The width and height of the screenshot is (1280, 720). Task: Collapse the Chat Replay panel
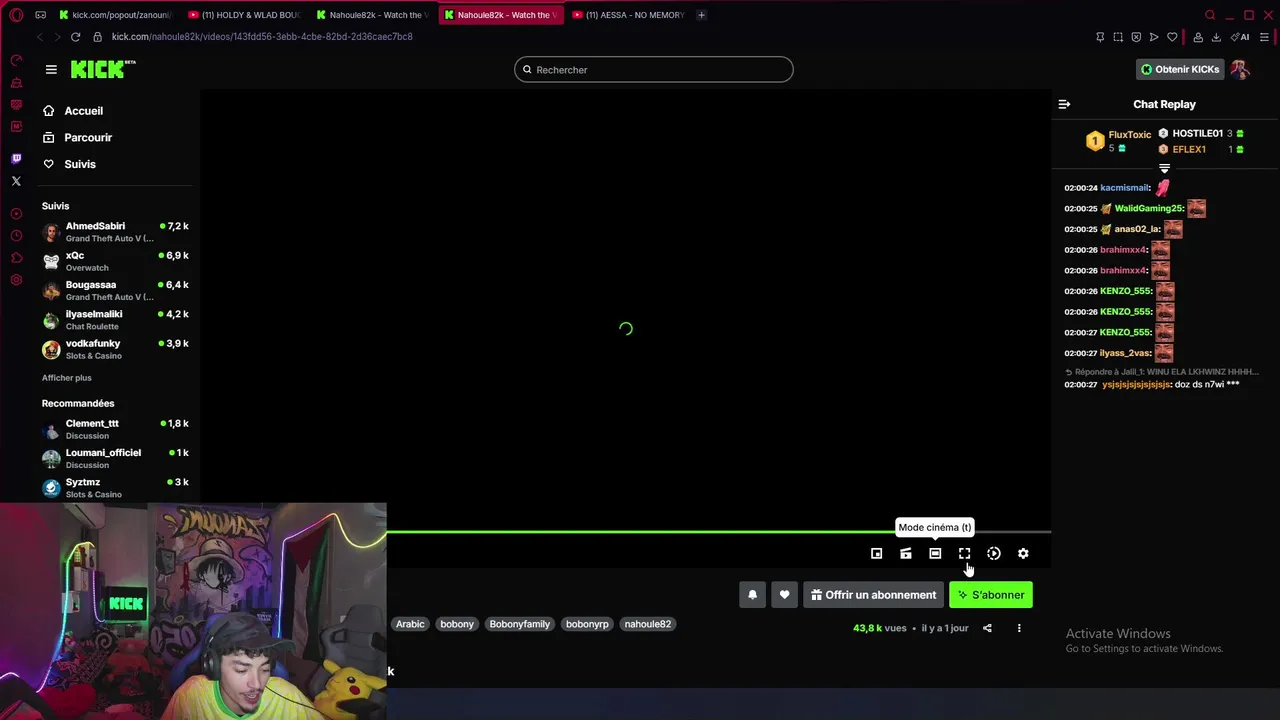tap(1064, 104)
